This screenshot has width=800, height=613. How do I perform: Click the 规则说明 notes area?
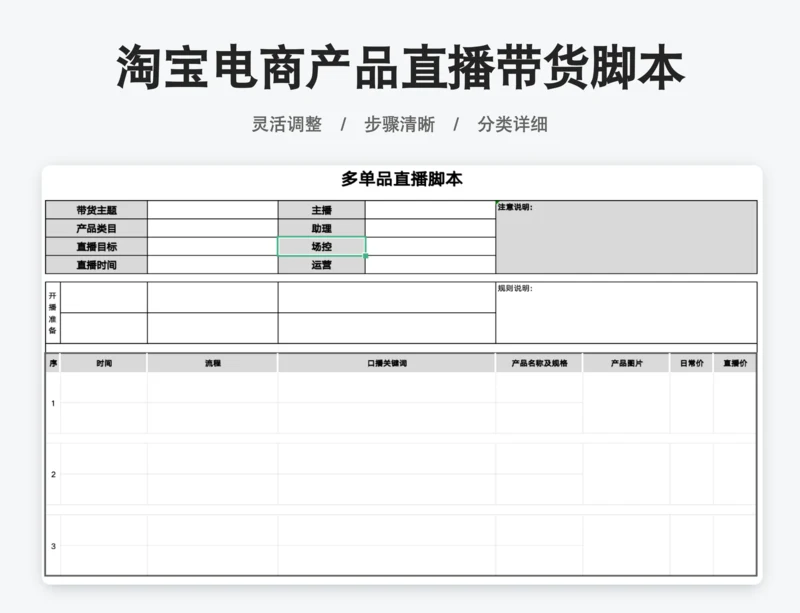pos(627,312)
